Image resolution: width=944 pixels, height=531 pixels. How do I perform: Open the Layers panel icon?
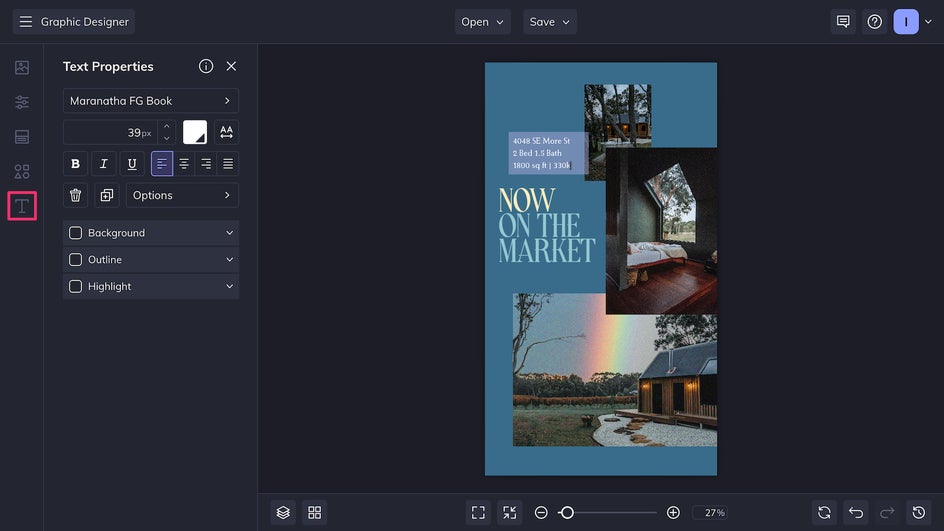(x=283, y=512)
